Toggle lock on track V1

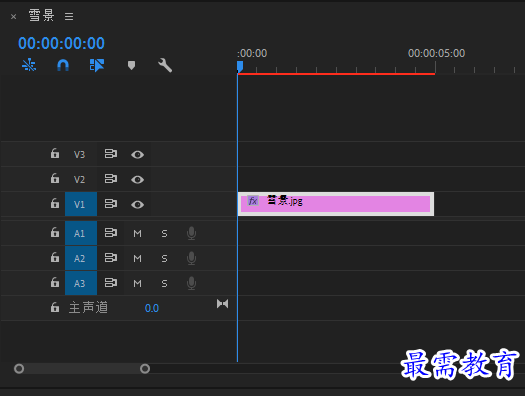pos(55,203)
